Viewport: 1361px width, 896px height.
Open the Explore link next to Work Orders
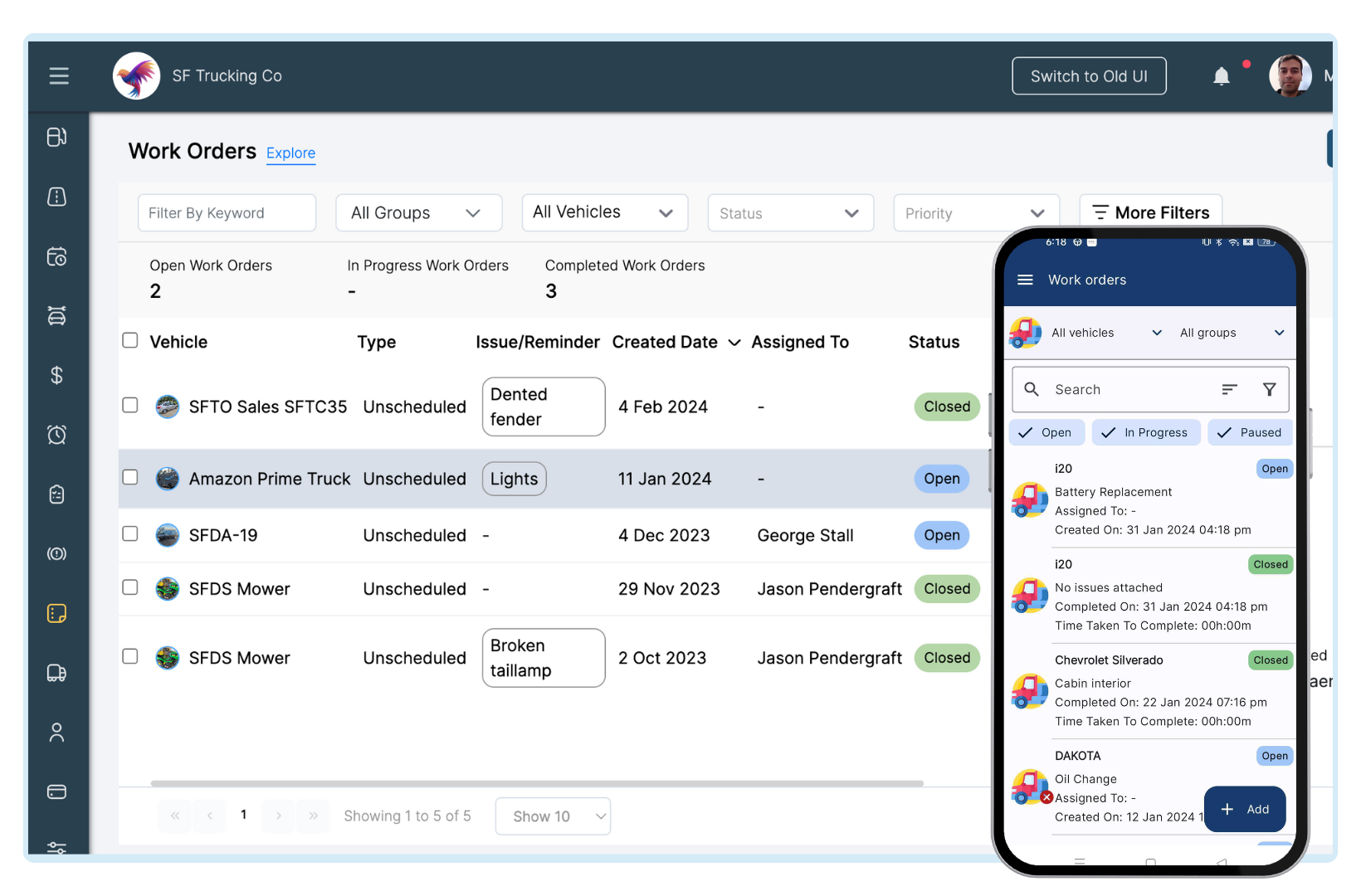(290, 153)
